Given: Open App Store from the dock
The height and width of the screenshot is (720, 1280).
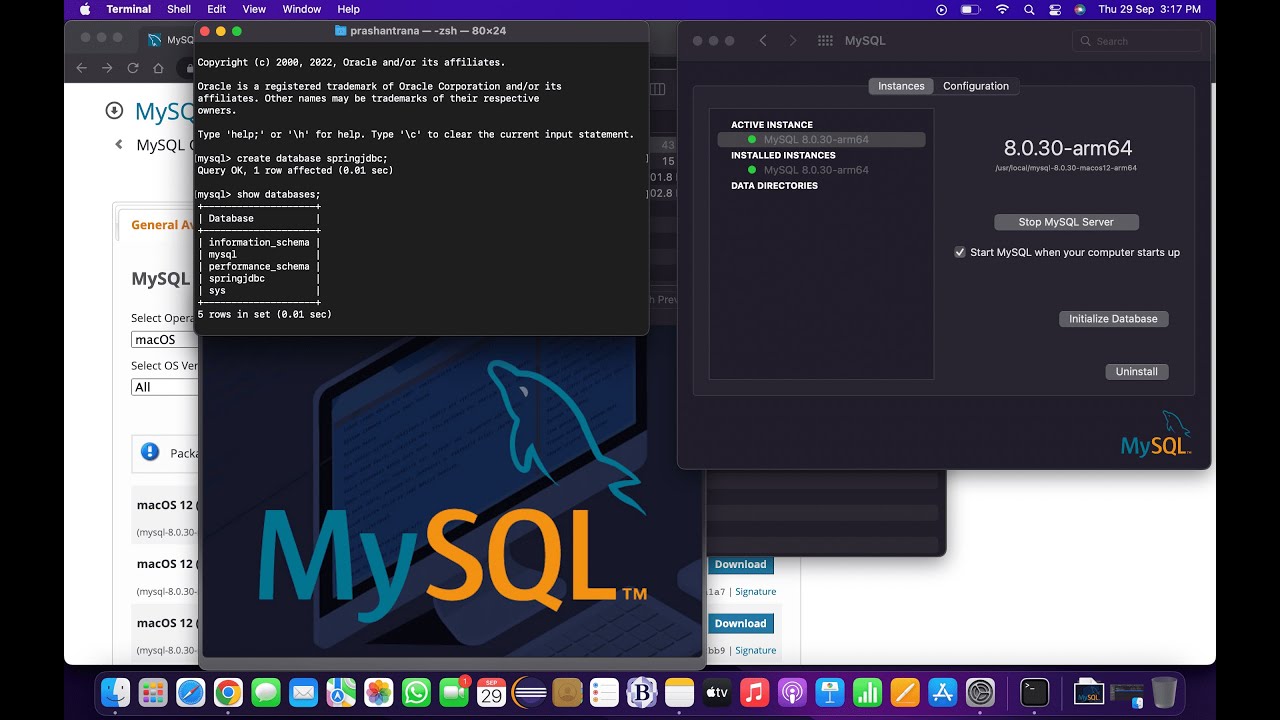Looking at the screenshot, I should tap(942, 692).
